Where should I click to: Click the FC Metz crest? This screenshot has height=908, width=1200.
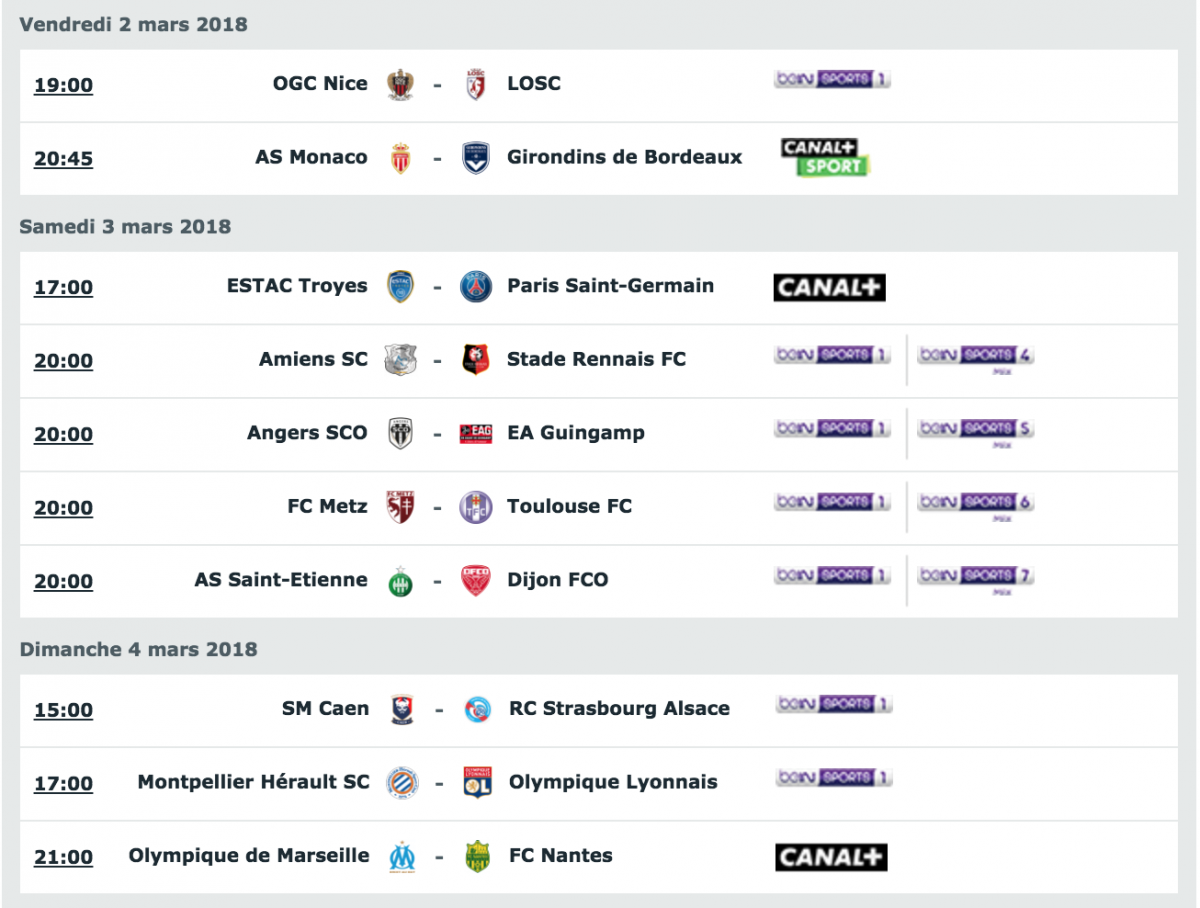pos(400,507)
